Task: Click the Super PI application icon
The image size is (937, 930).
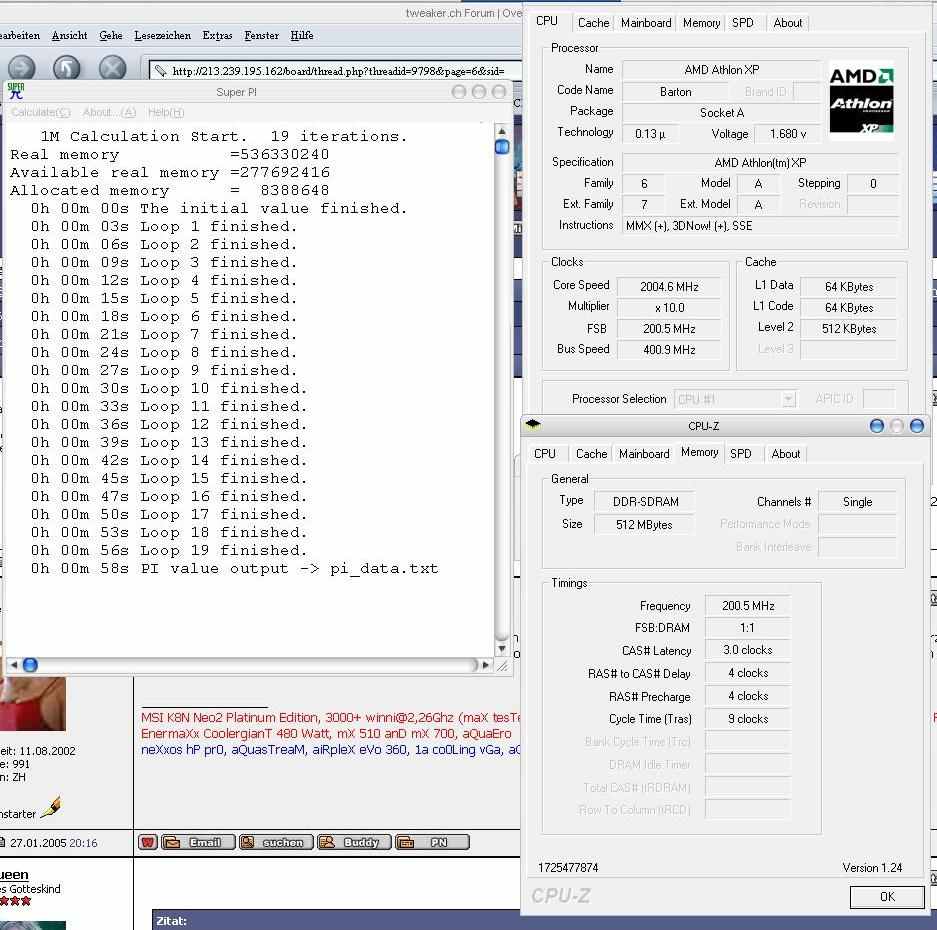Action: click(x=16, y=91)
